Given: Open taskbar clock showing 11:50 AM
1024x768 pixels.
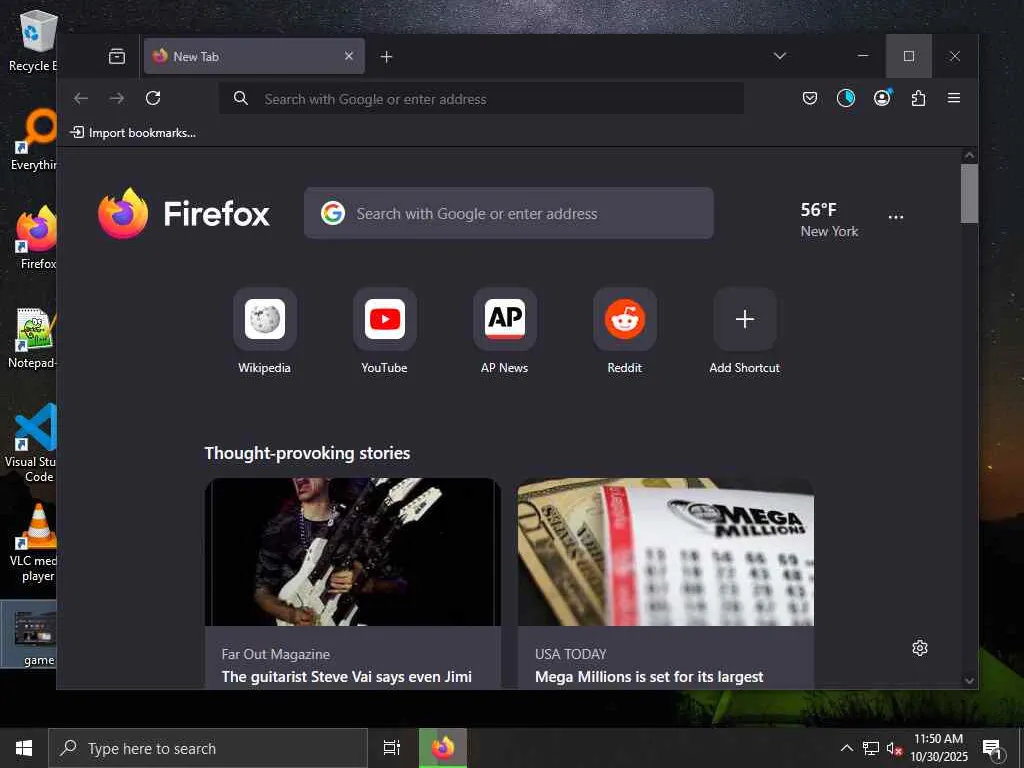Looking at the screenshot, I should coord(938,748).
